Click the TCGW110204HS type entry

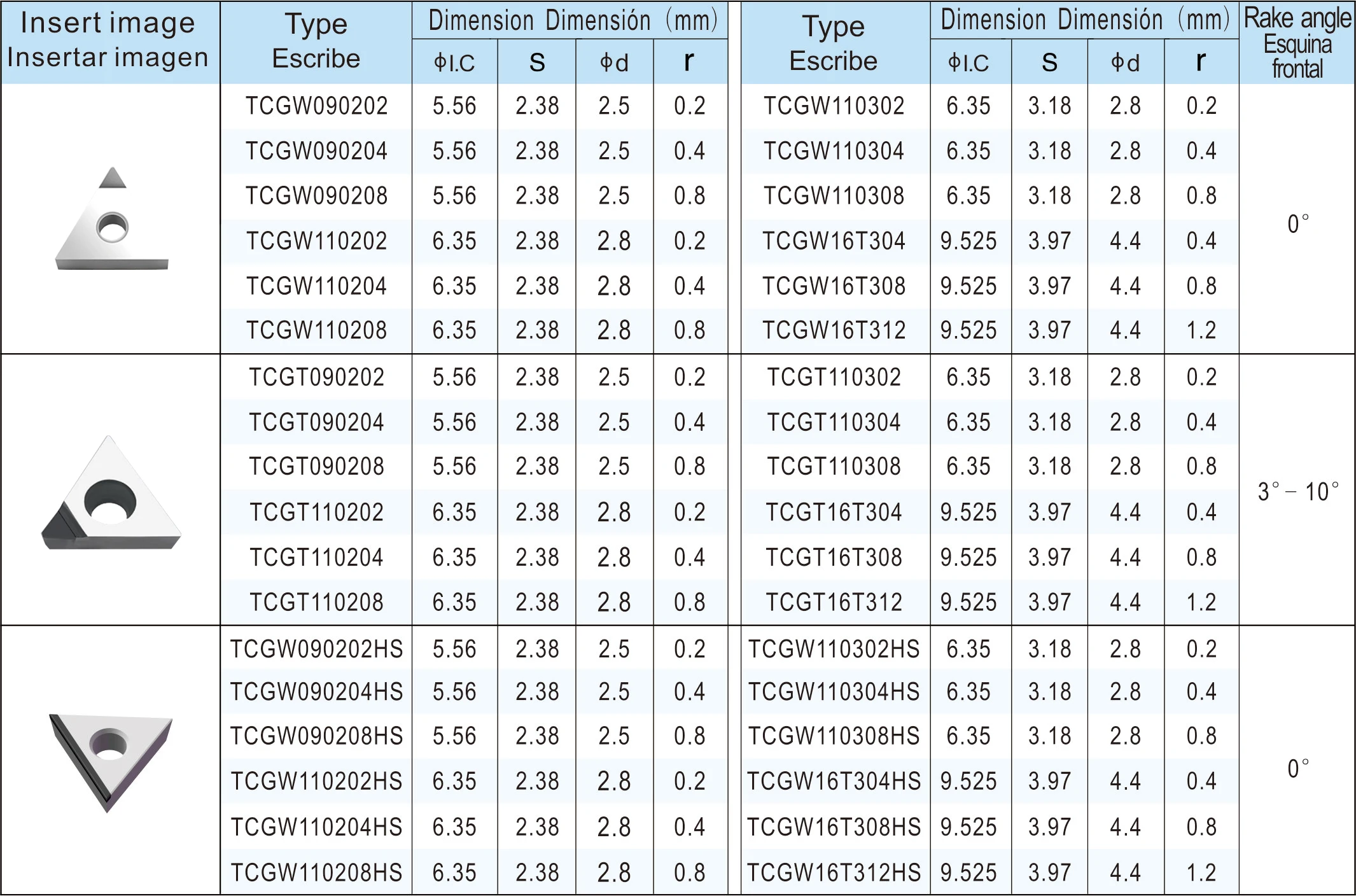point(316,827)
